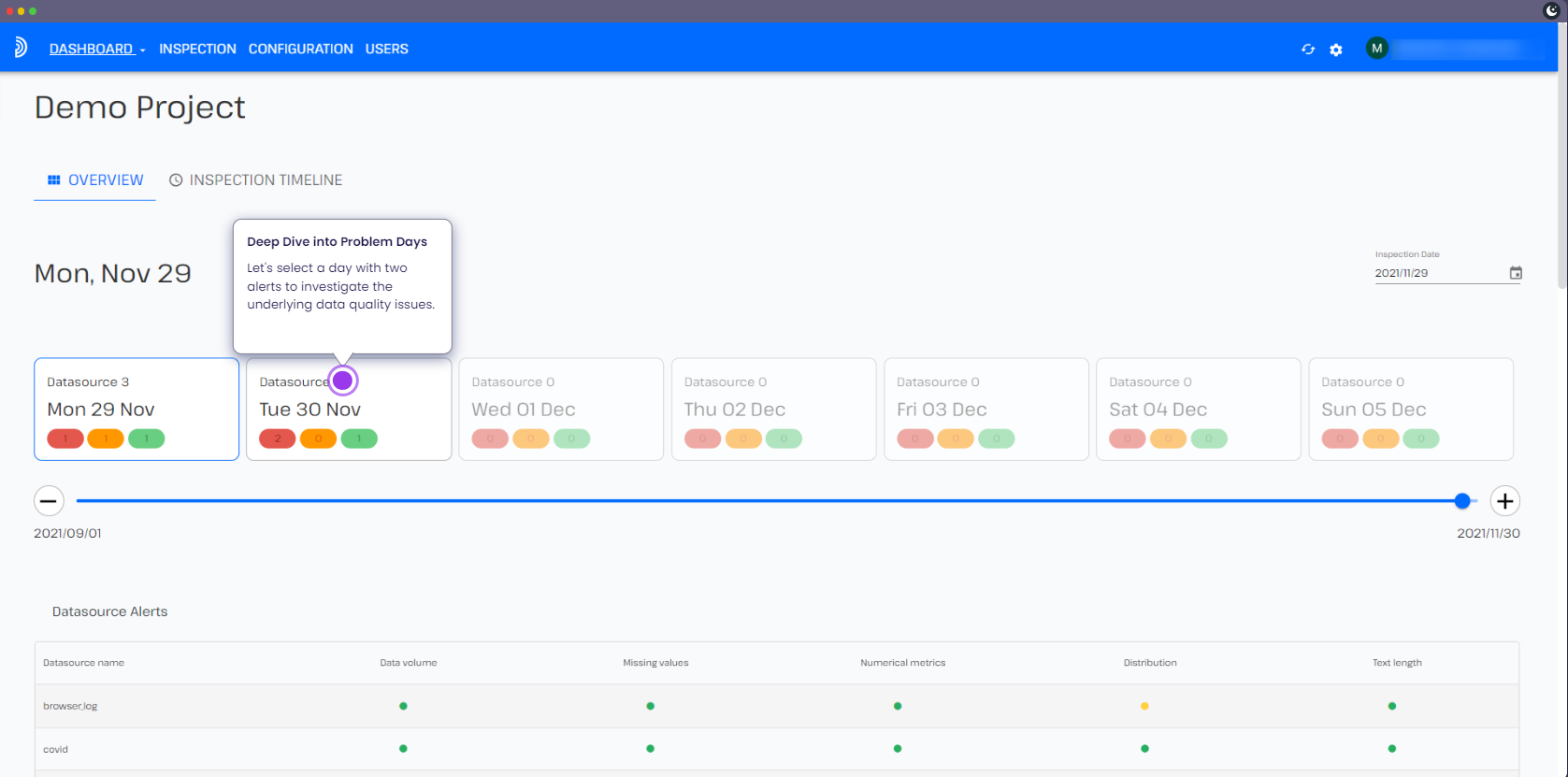
Task: Go to the INSPECTION page
Action: (x=197, y=49)
